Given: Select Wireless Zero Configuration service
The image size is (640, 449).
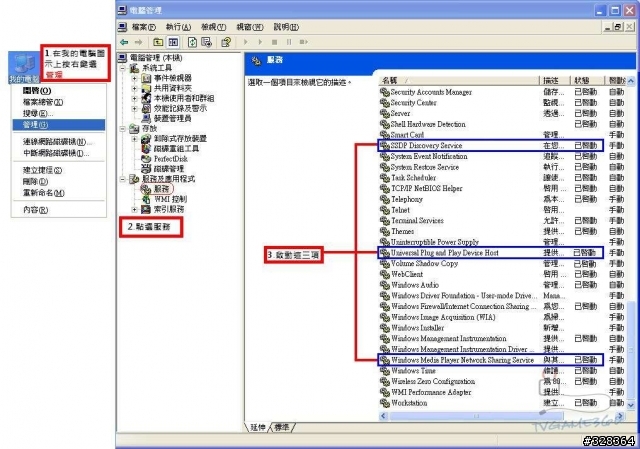Looking at the screenshot, I should [x=502, y=381].
